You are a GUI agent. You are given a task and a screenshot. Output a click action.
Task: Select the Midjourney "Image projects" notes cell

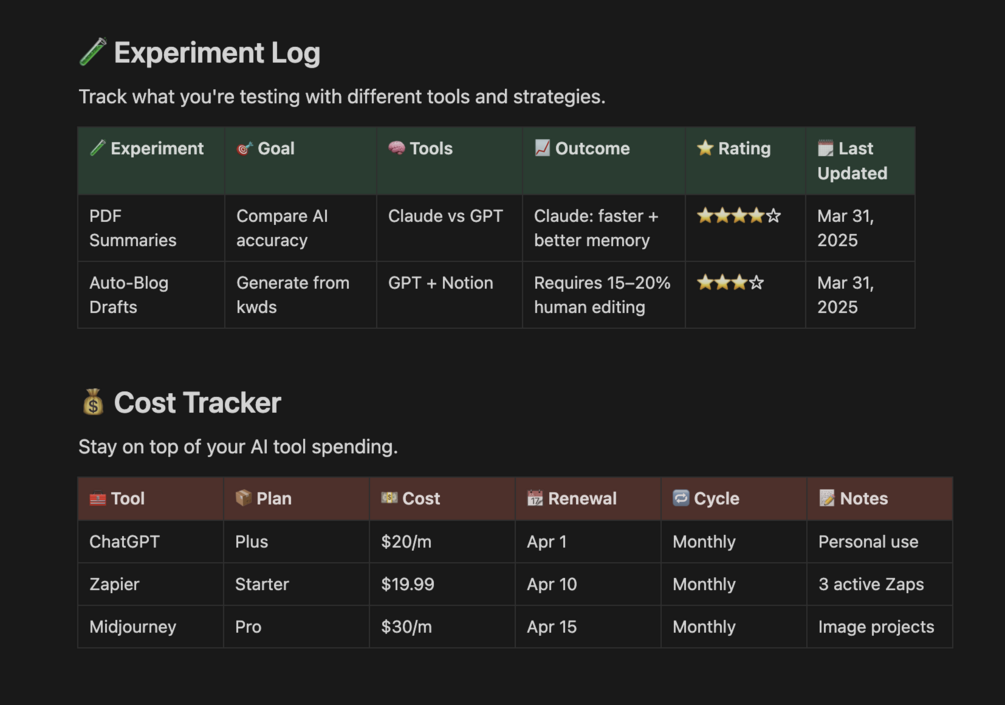(876, 627)
